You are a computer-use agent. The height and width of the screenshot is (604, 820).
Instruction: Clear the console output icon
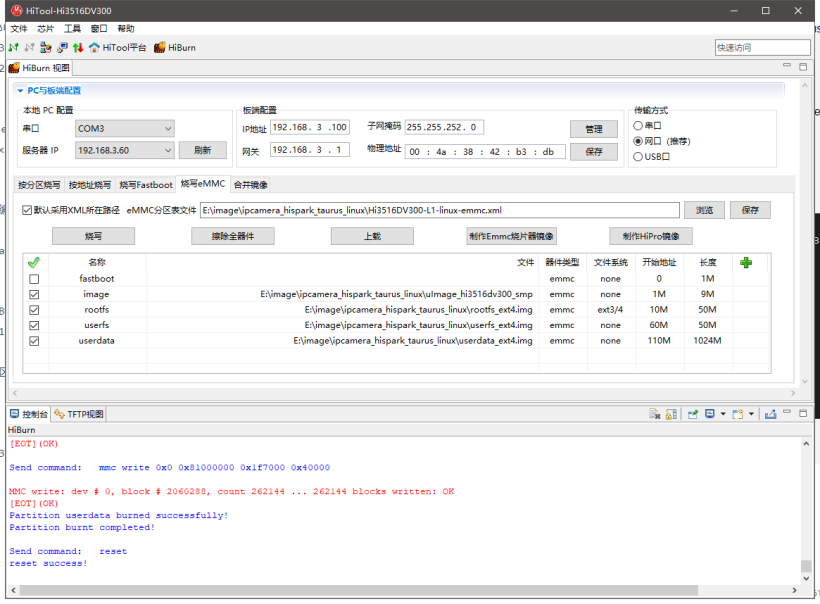655,414
